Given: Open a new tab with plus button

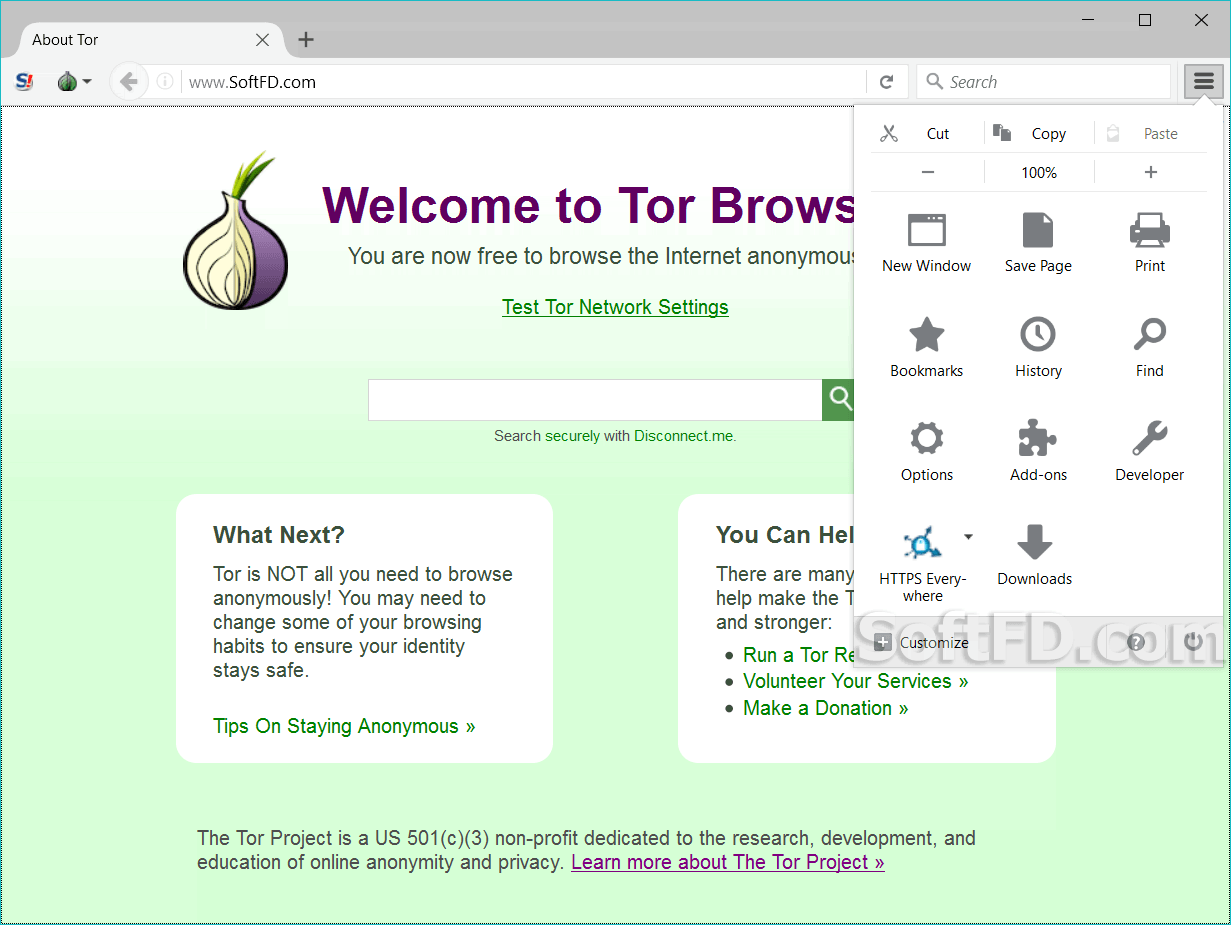Looking at the screenshot, I should point(306,40).
